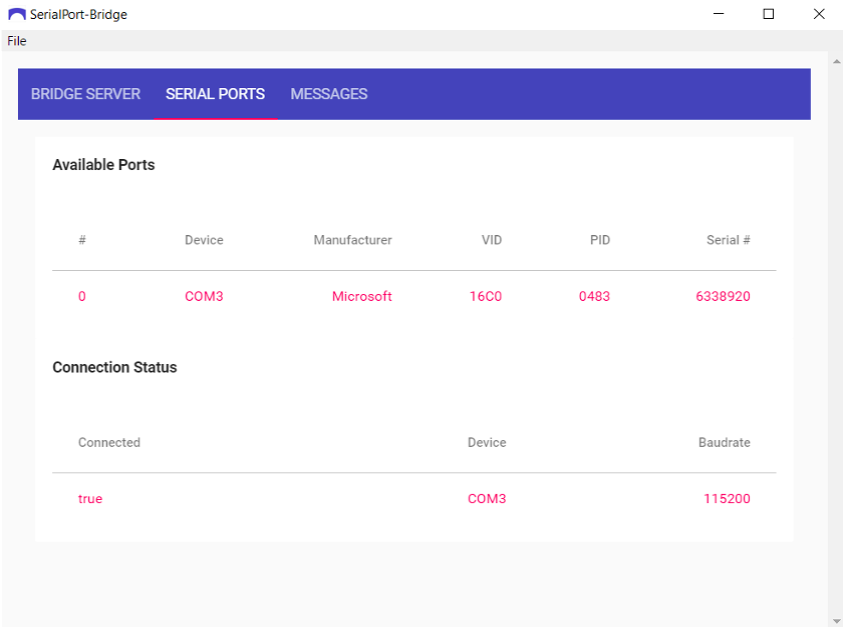This screenshot has height=627, width=843.
Task: Click the Microsoft manufacturer cell
Action: click(x=362, y=297)
